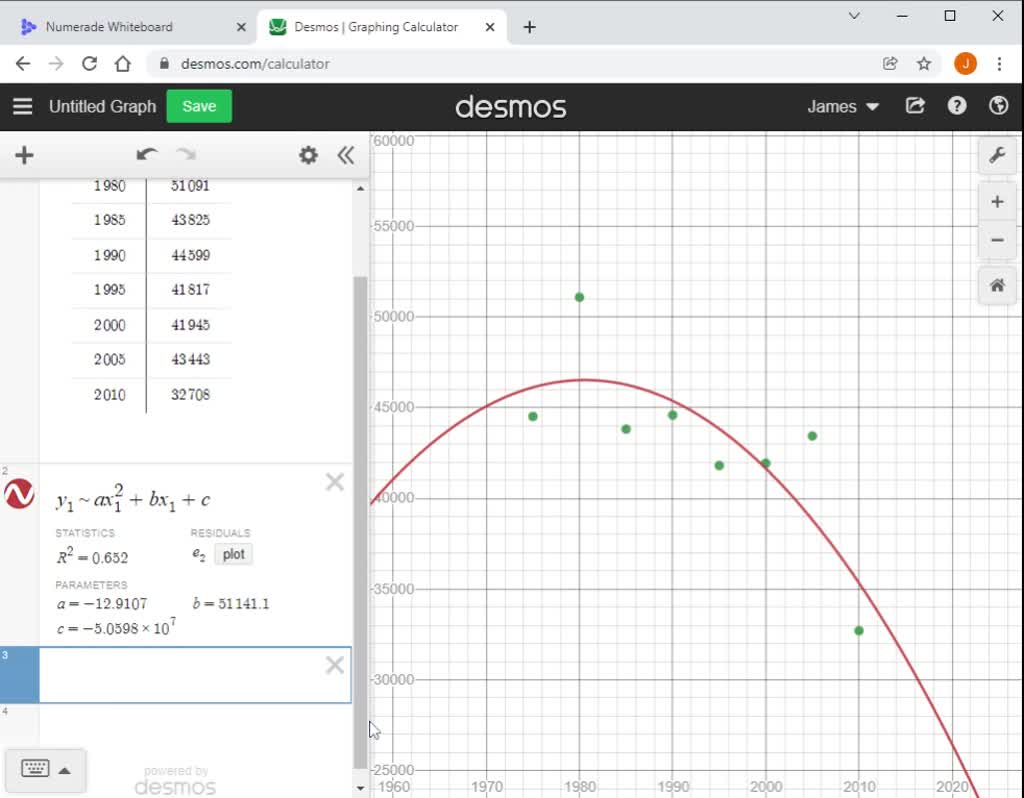Undo the last action
Viewport: 1024px width, 798px height.
point(146,155)
